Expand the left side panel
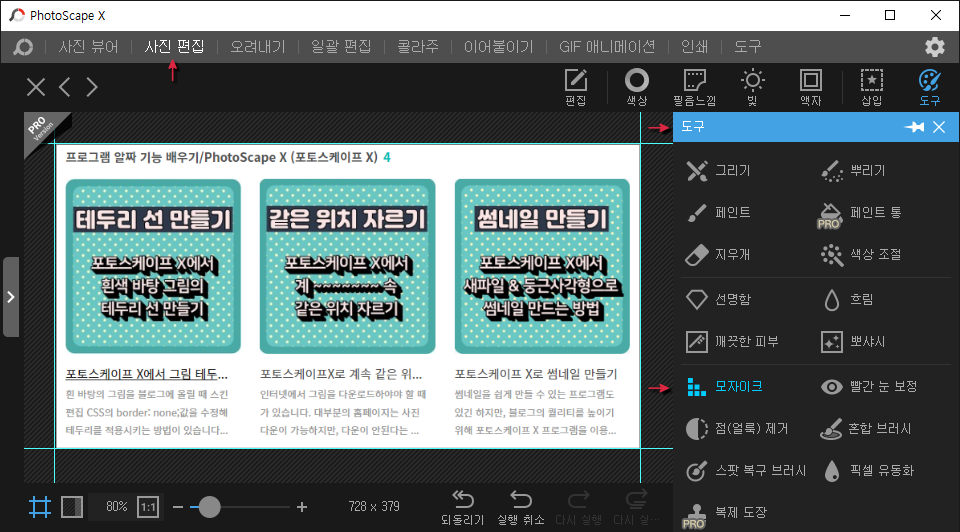960x532 pixels. coord(10,297)
